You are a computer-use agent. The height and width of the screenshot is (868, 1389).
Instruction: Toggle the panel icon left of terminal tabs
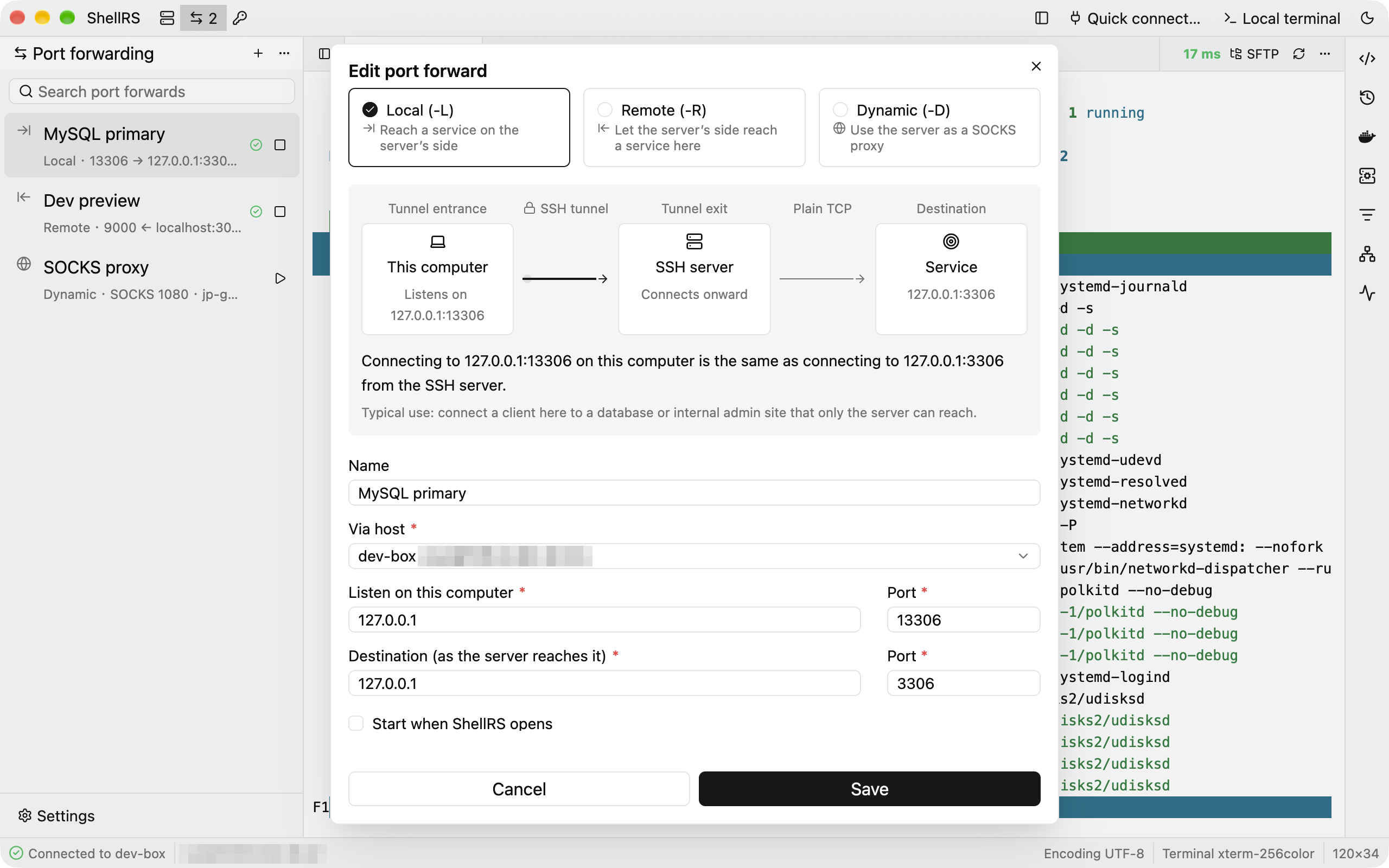(x=324, y=54)
